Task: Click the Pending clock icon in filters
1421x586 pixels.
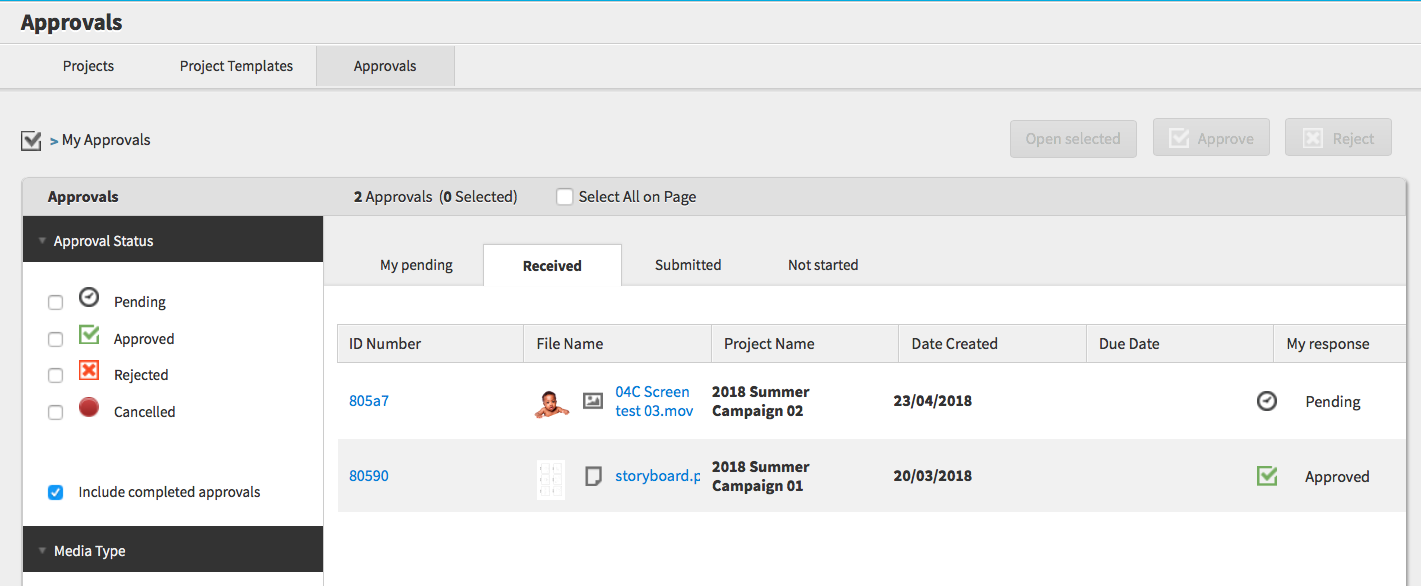Action: click(89, 298)
